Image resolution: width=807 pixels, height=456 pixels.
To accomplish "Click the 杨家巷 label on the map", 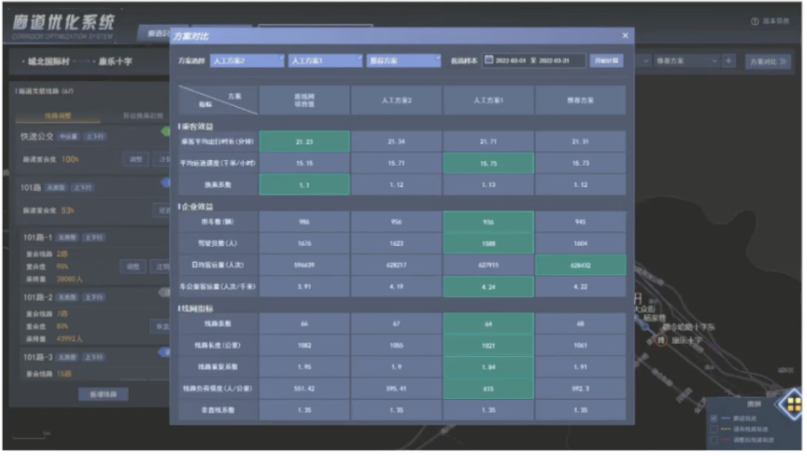I will (655, 318).
